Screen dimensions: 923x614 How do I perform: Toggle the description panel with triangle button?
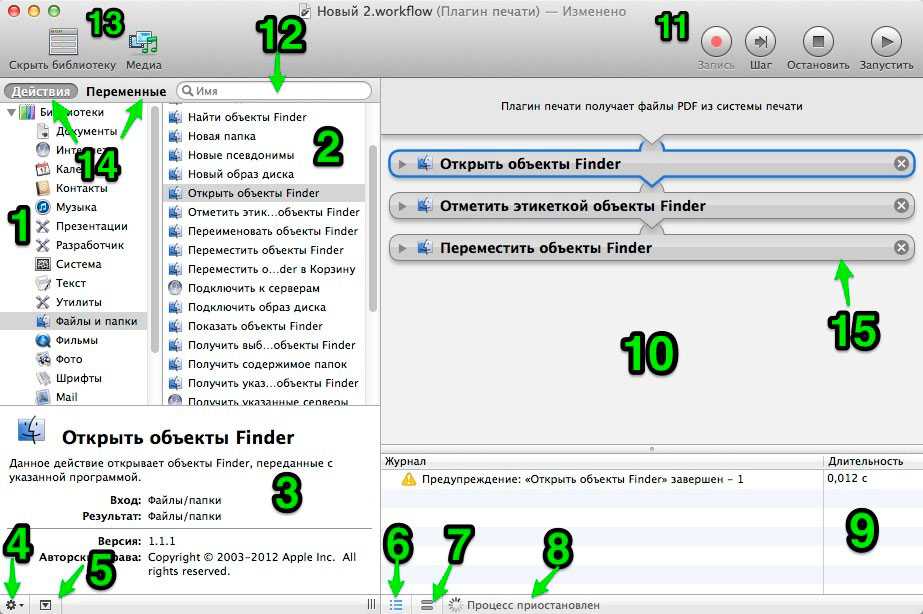(46, 604)
